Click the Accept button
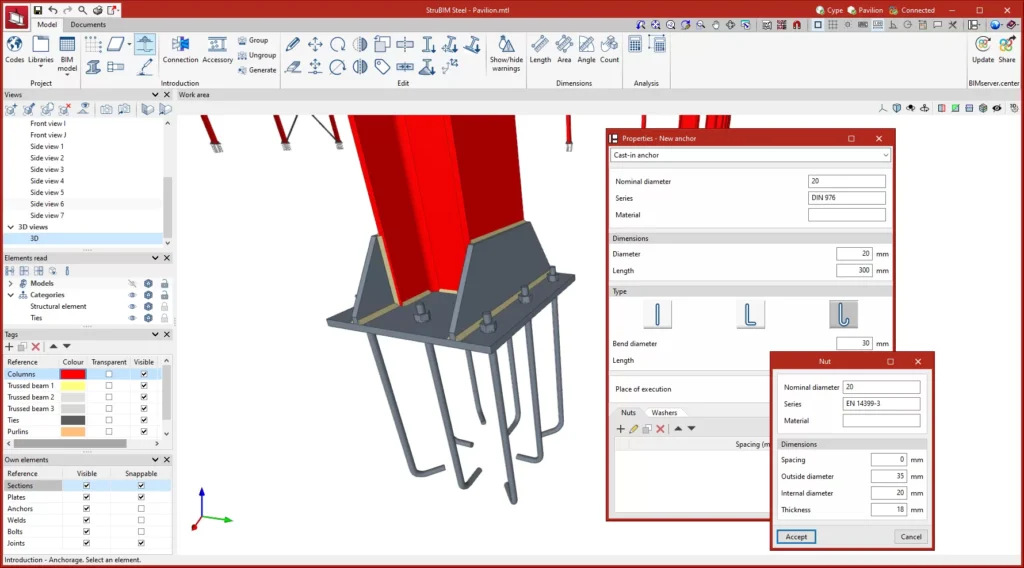This screenshot has height=568, width=1024. pyautogui.click(x=796, y=537)
